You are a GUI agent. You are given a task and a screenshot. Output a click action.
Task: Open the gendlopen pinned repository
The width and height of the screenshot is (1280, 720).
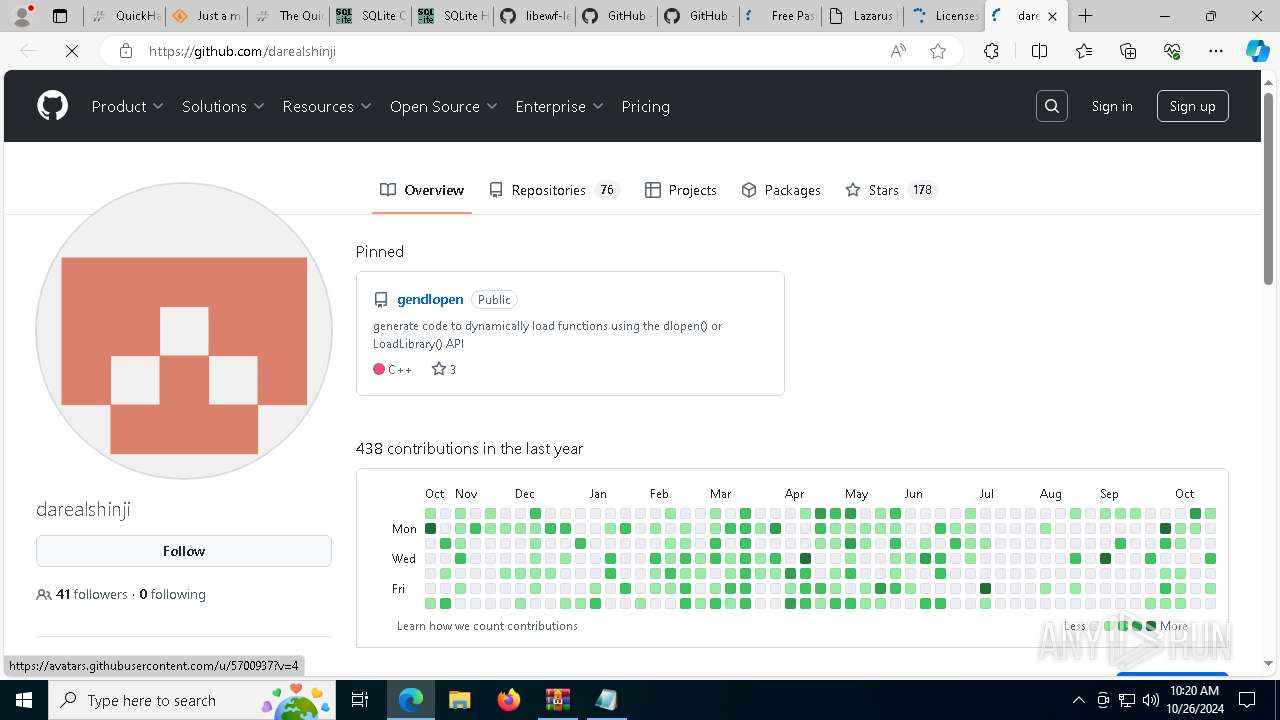tap(430, 299)
